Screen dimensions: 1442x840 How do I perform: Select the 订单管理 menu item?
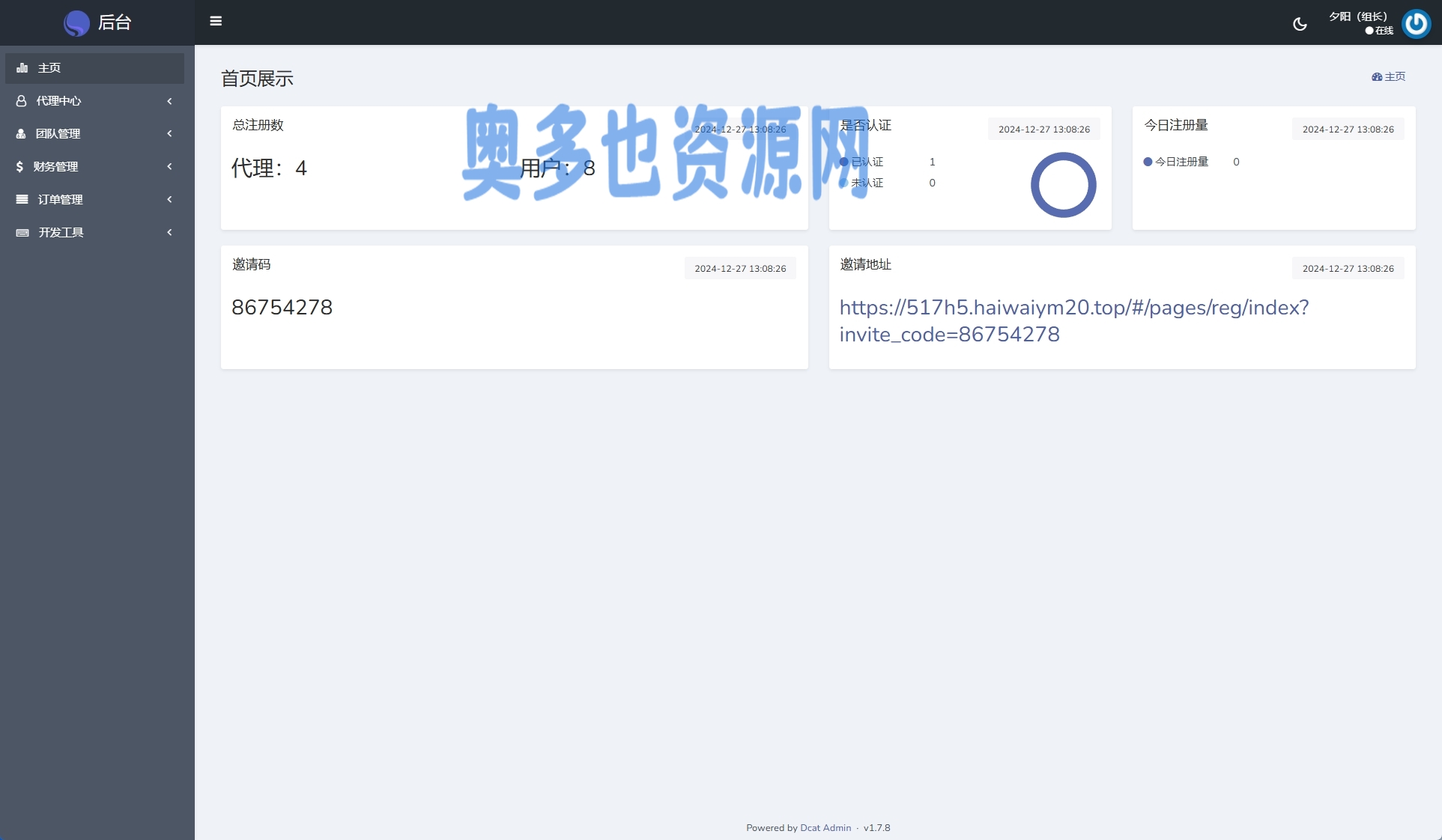(x=60, y=200)
